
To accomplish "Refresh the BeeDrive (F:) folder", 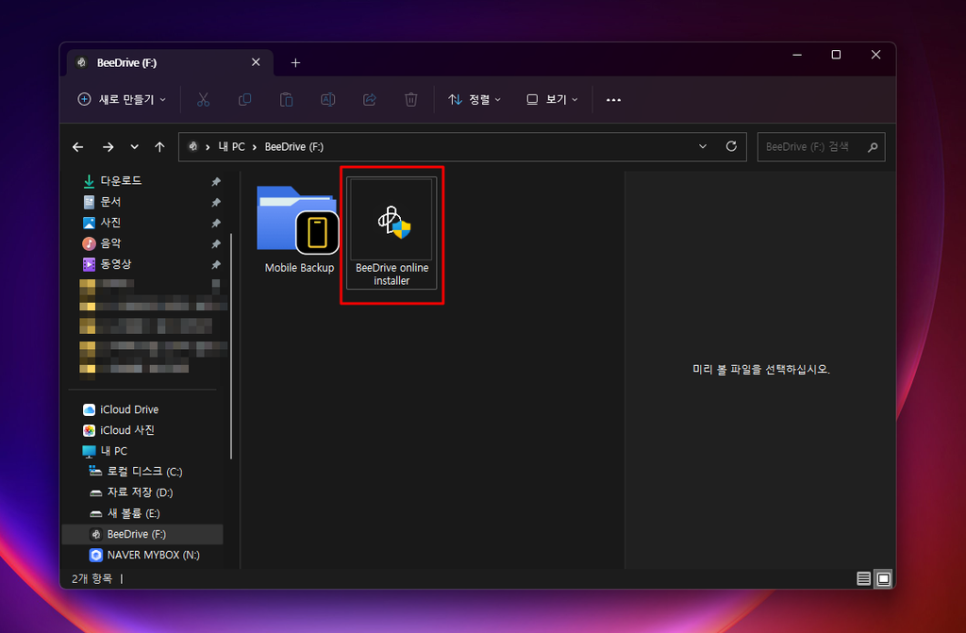I will tap(731, 146).
